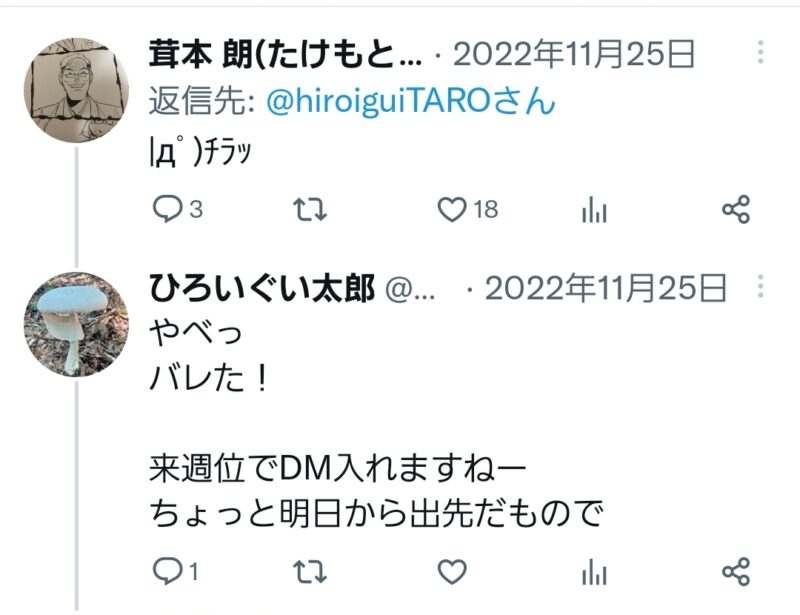
Task: Share the |д゜)チラッ tweet
Action: (x=736, y=209)
